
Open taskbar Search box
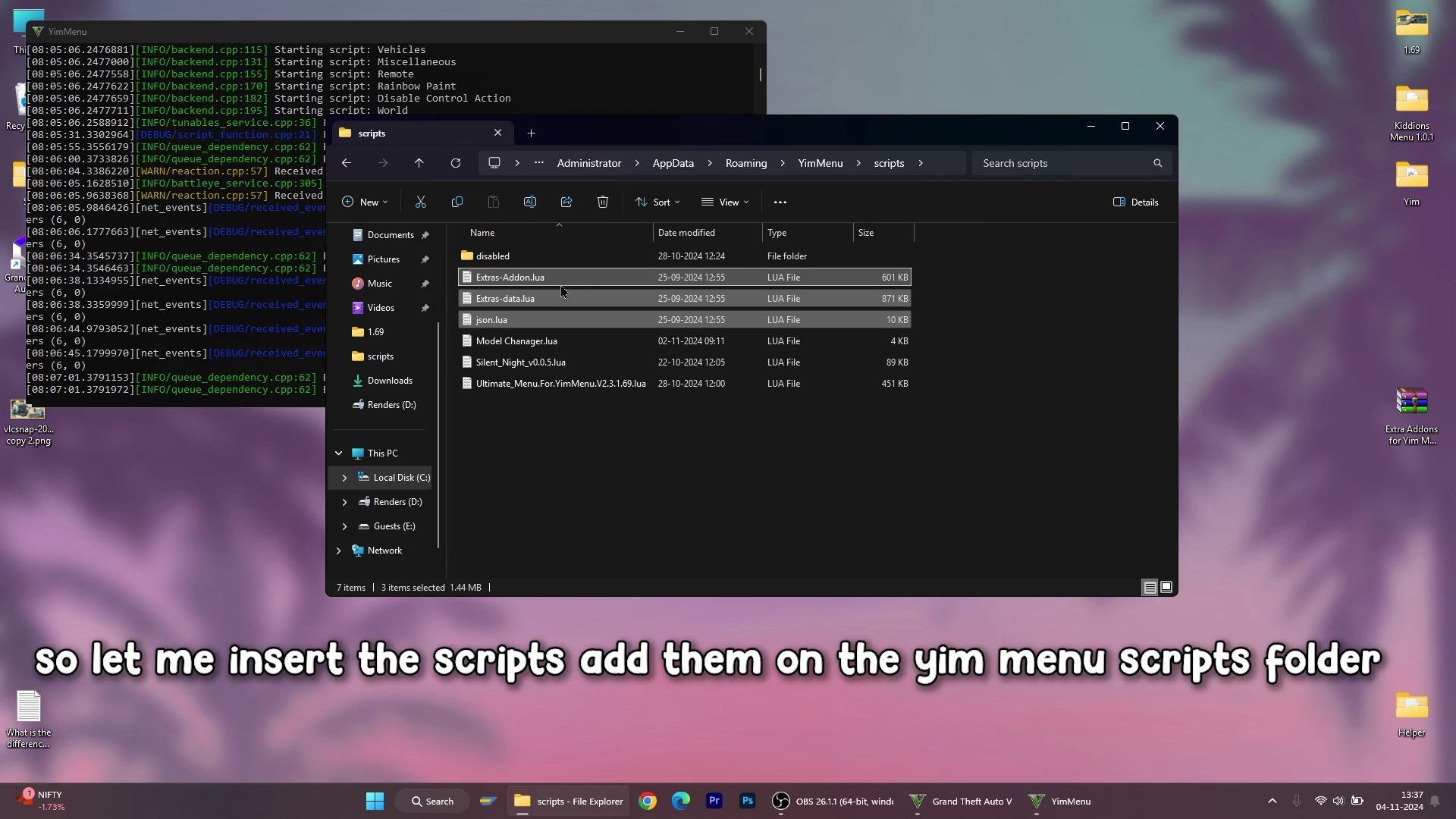432,802
